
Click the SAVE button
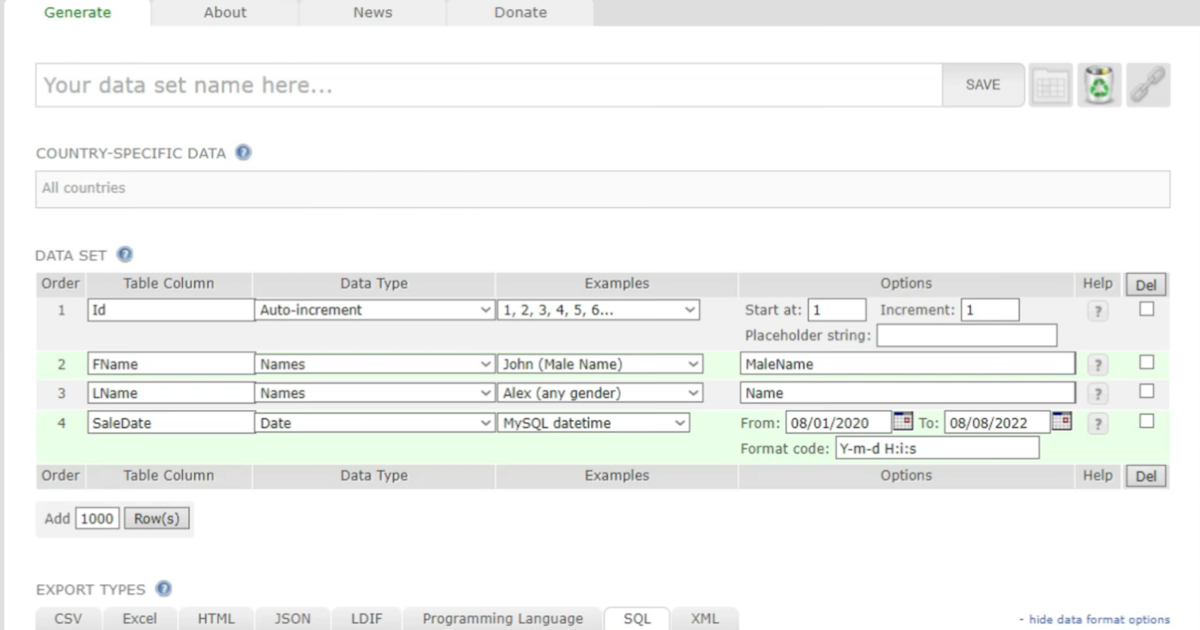[x=983, y=84]
